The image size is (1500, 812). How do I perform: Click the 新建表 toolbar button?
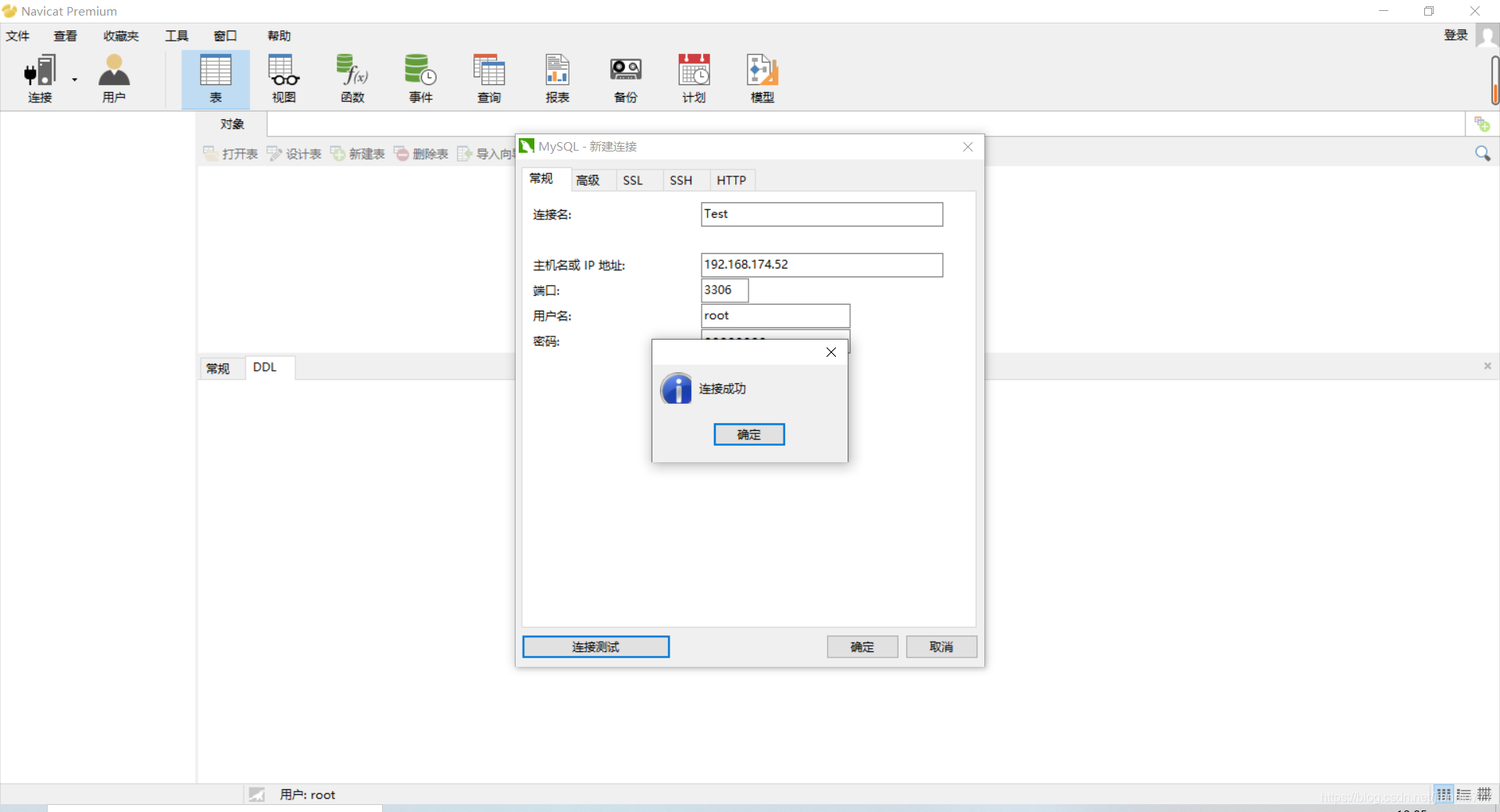(358, 154)
